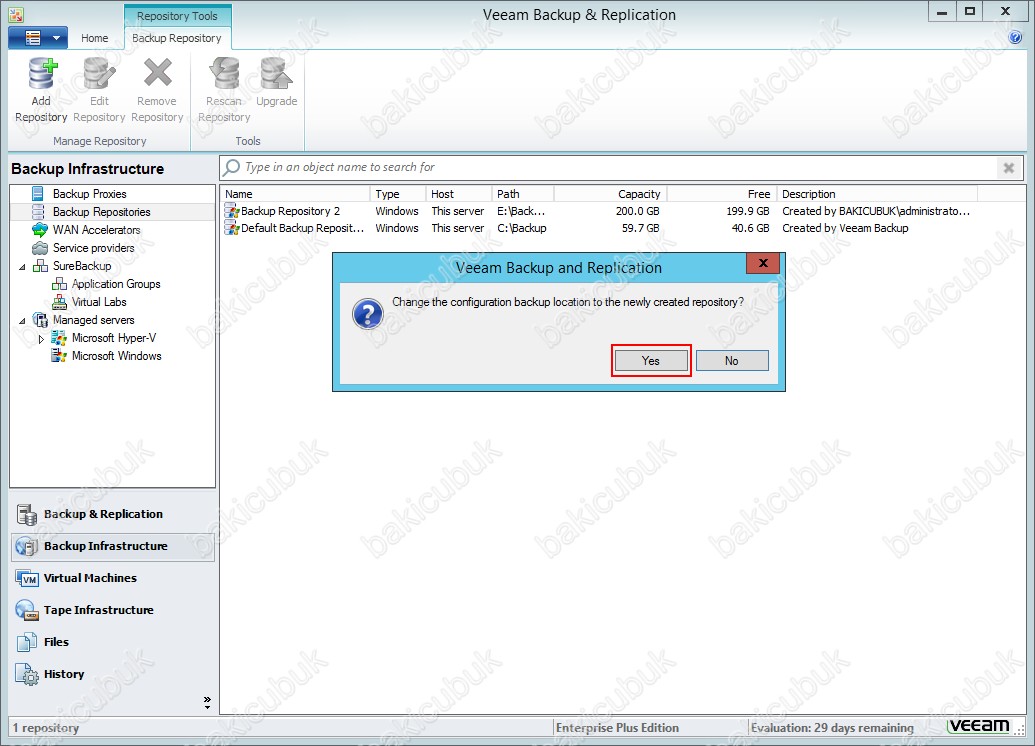Click the 199.9 GB free space cell
The image size is (1035, 746).
[748, 211]
